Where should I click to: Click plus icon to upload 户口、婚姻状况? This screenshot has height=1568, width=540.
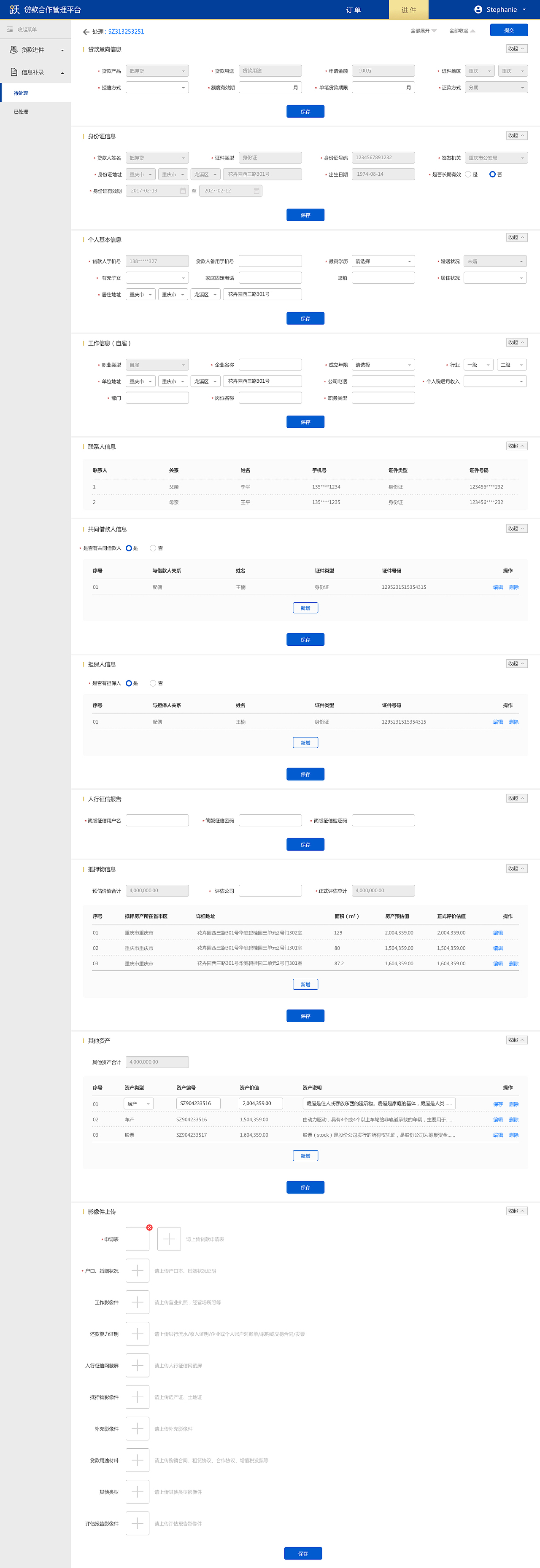click(138, 1271)
